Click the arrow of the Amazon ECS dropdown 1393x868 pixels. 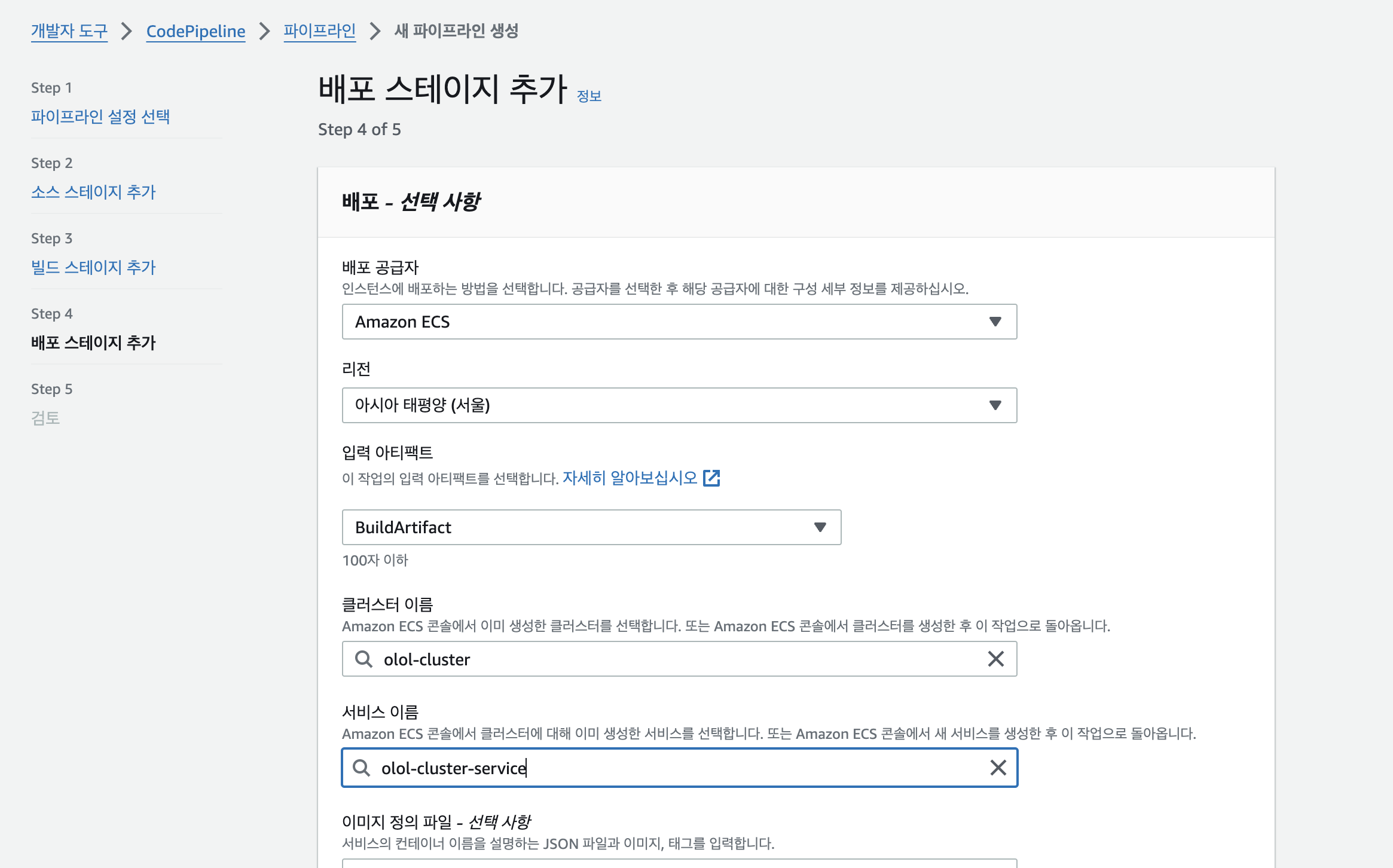[x=995, y=322]
